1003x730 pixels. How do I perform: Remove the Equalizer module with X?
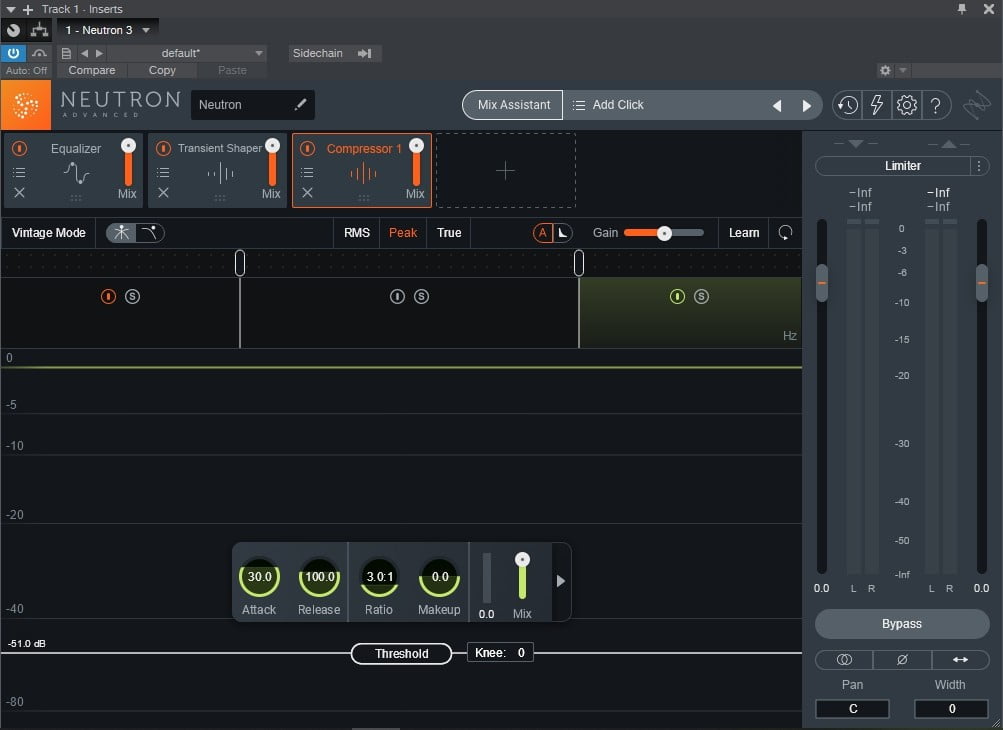[19, 193]
